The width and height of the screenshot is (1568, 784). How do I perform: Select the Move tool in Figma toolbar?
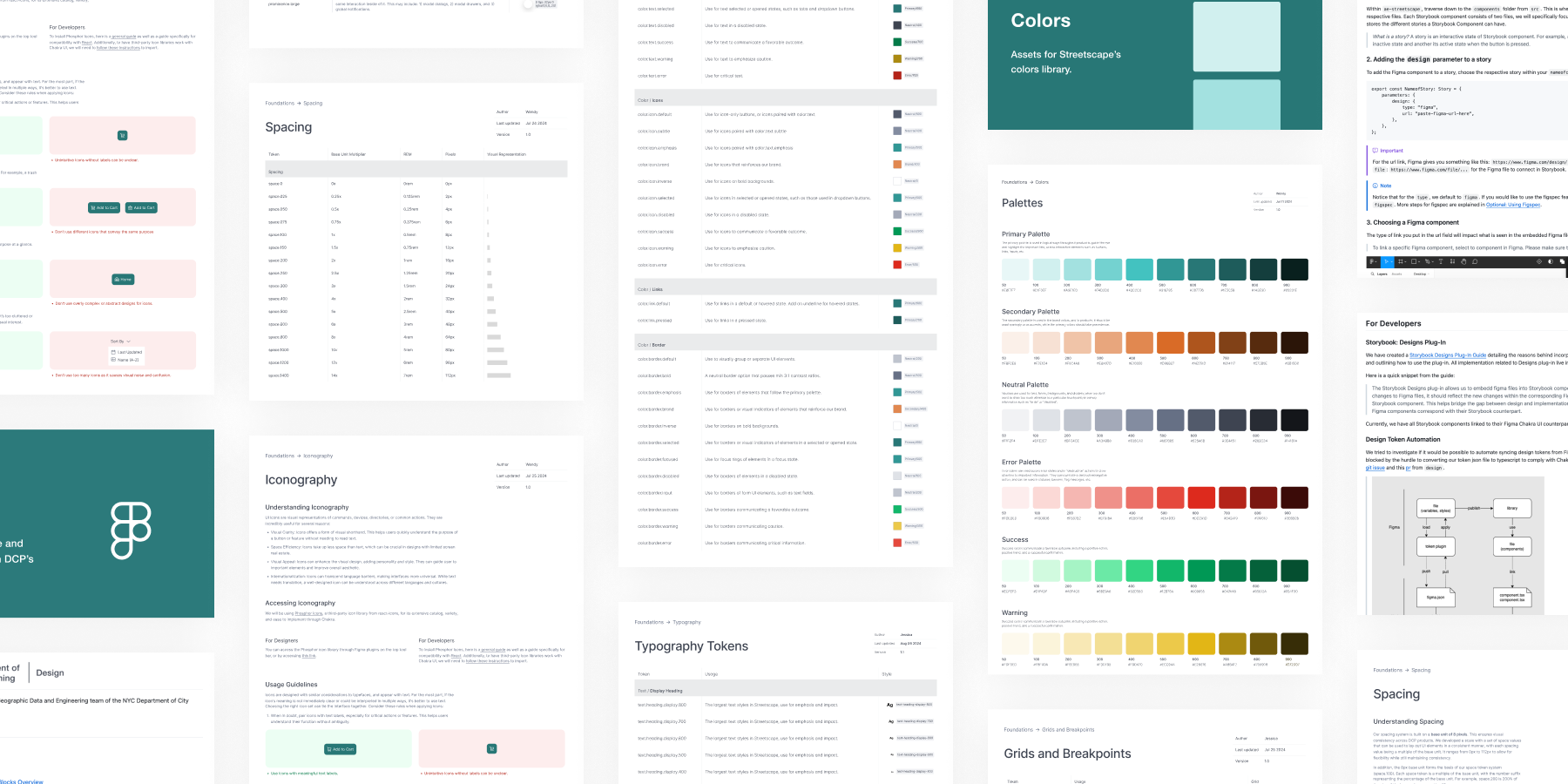[1387, 261]
